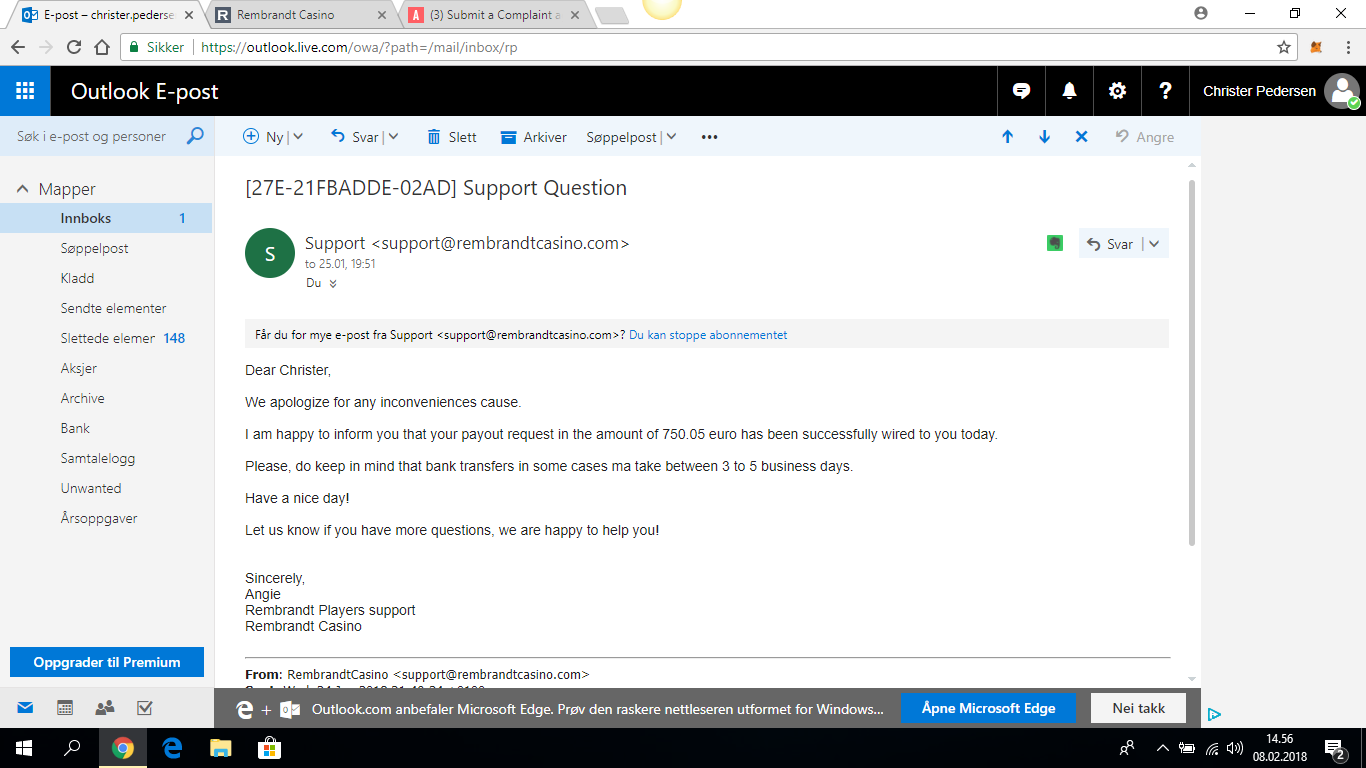The height and width of the screenshot is (768, 1366).
Task: Click the Chrome address bar URL
Action: pos(359,47)
